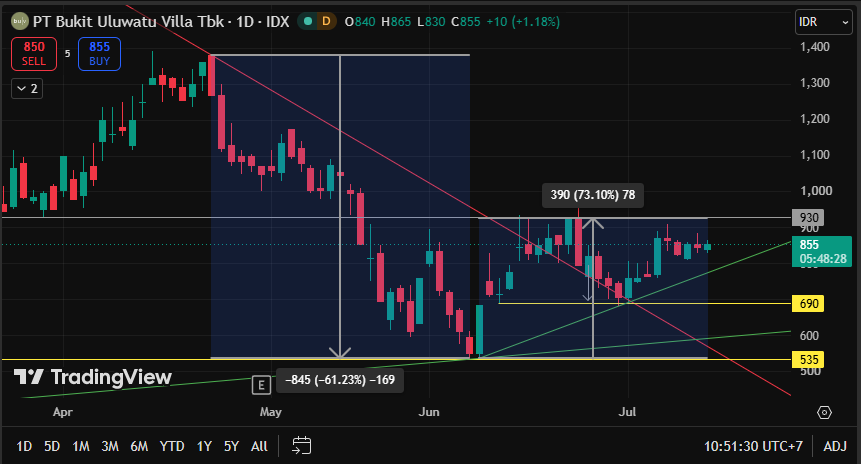Select the 690 yellow price label
The image size is (861, 464).
tap(808, 304)
